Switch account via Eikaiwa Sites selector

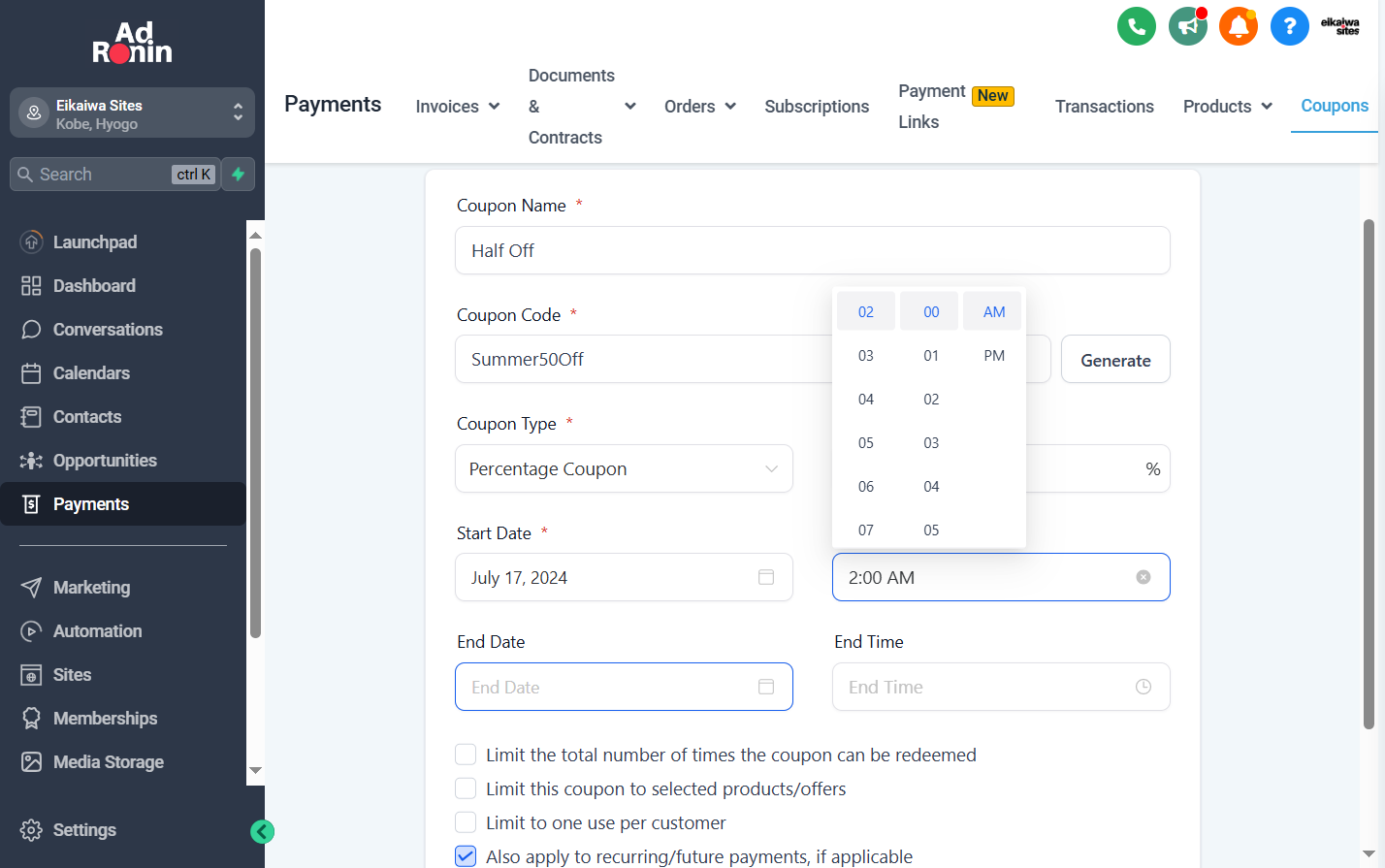(x=132, y=113)
